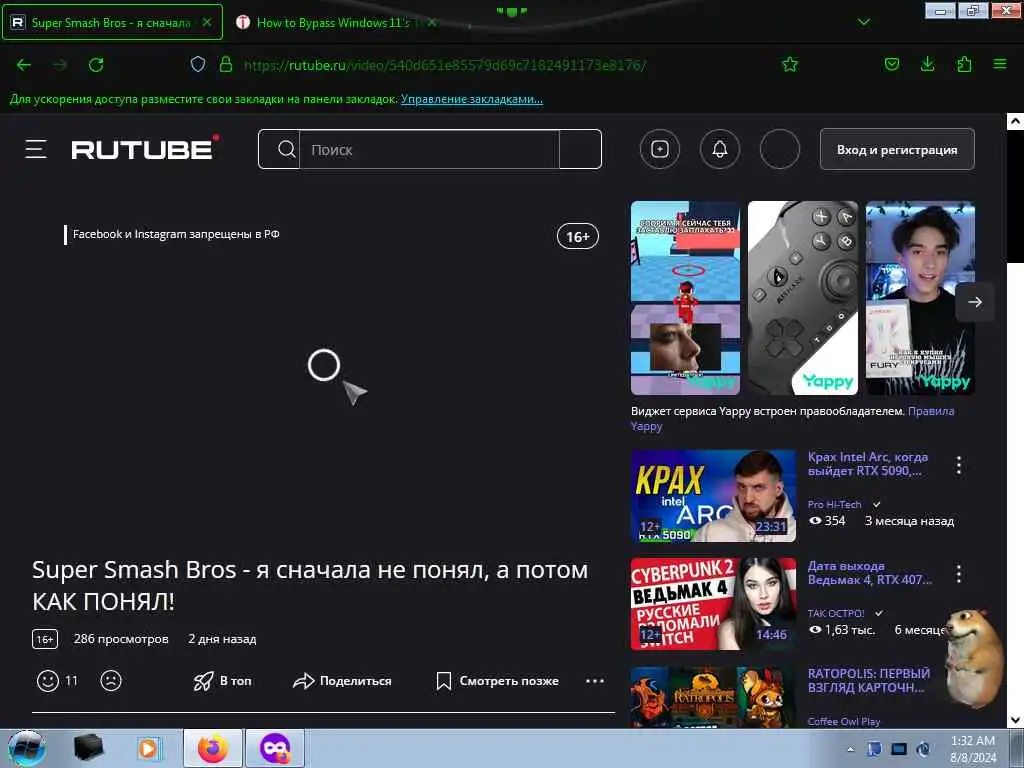This screenshot has width=1024, height=768.
Task: Open the Управление закладками link
Action: click(472, 99)
